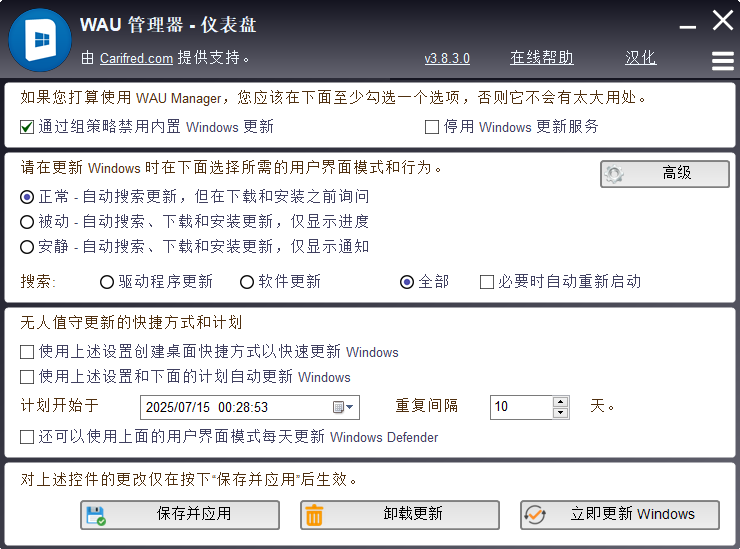Click the schedule start date time field
The width and height of the screenshot is (740, 549).
(x=250, y=407)
